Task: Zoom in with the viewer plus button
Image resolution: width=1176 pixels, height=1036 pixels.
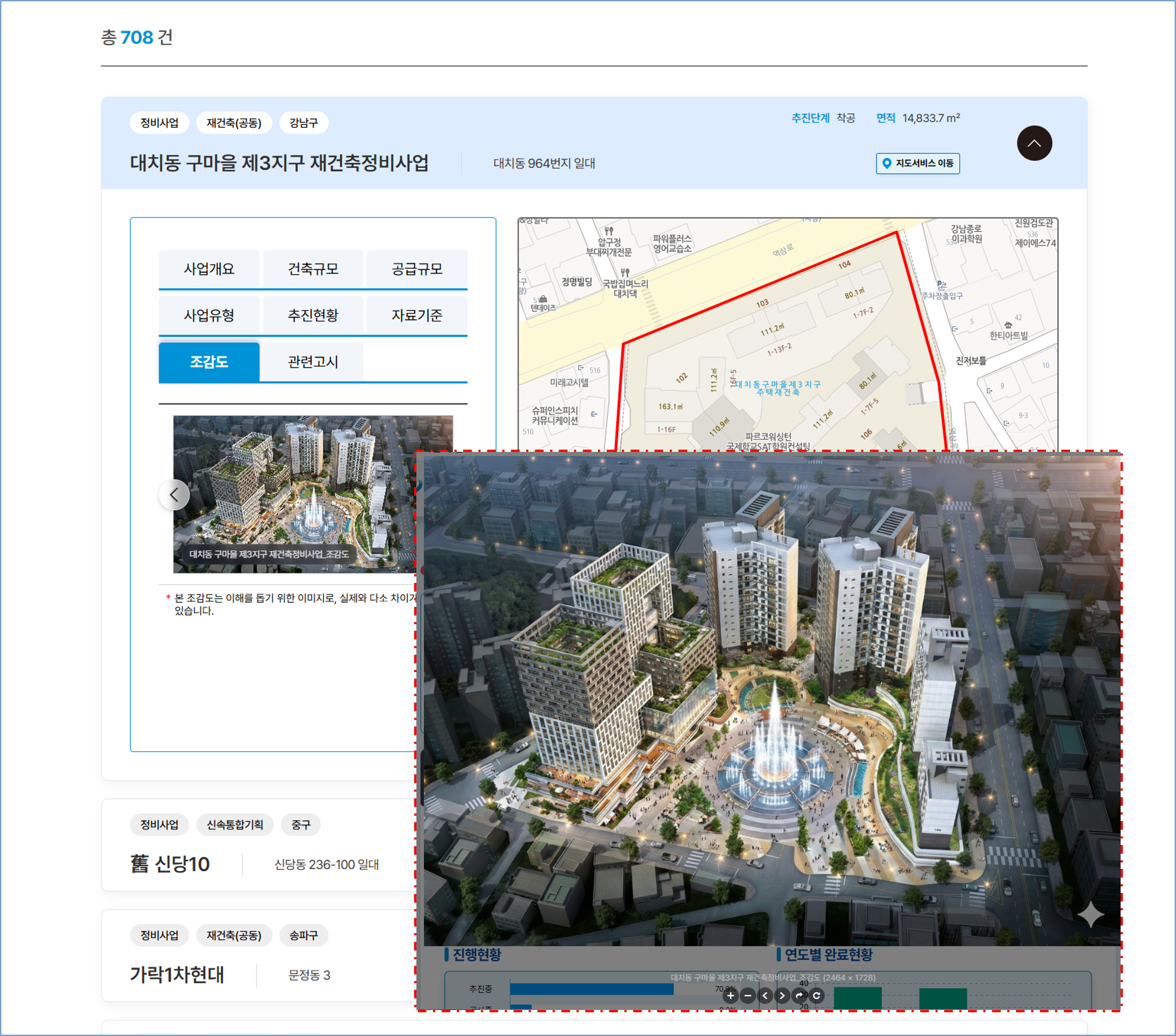Action: [730, 995]
